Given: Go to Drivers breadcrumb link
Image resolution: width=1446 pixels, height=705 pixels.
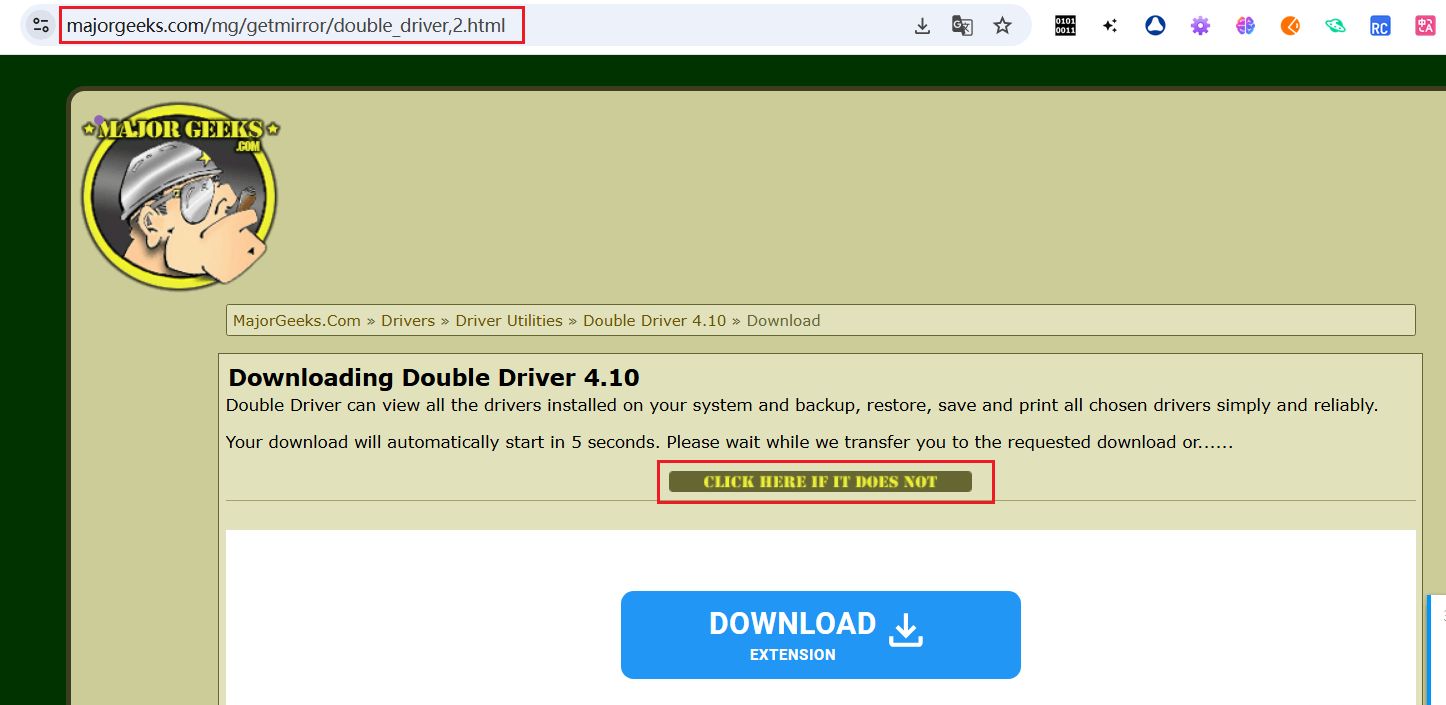Looking at the screenshot, I should pyautogui.click(x=408, y=321).
